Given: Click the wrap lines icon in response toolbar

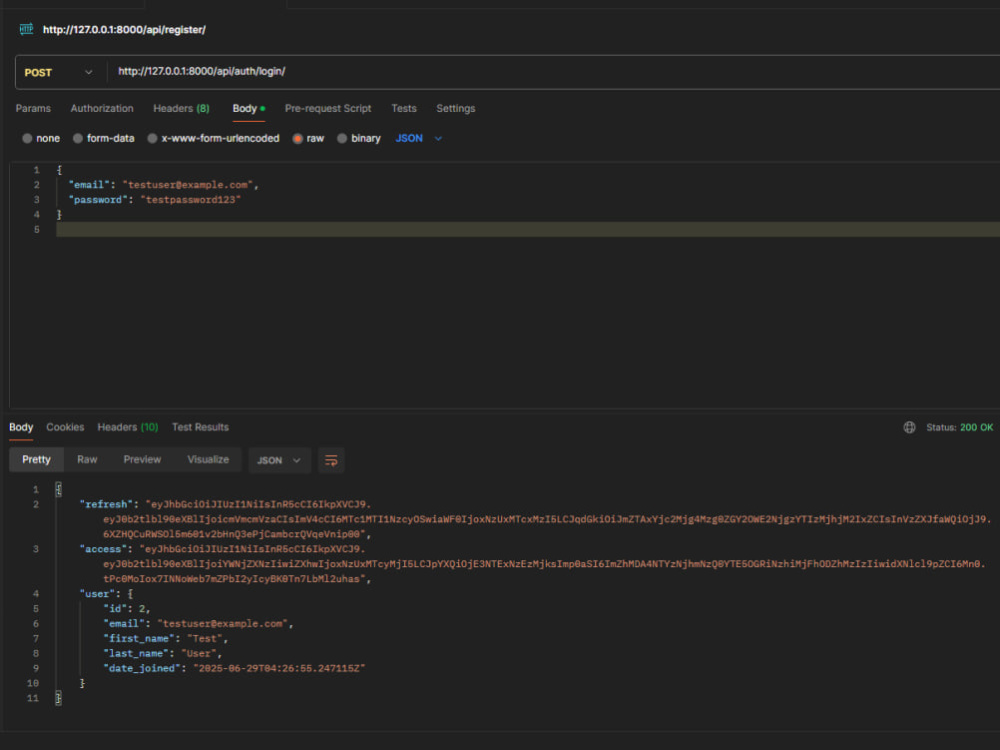Looking at the screenshot, I should (331, 460).
